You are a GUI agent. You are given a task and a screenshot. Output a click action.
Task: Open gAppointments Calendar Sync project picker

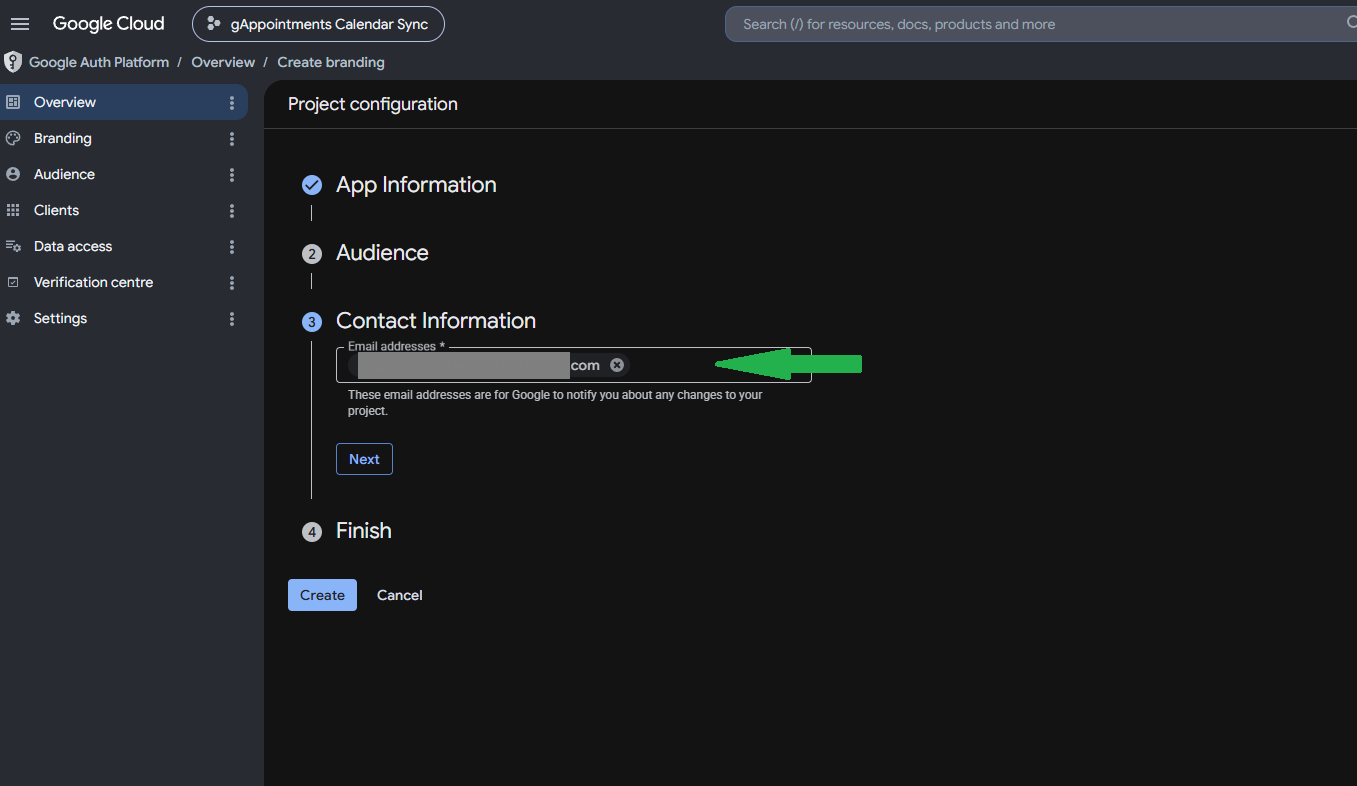tap(318, 24)
